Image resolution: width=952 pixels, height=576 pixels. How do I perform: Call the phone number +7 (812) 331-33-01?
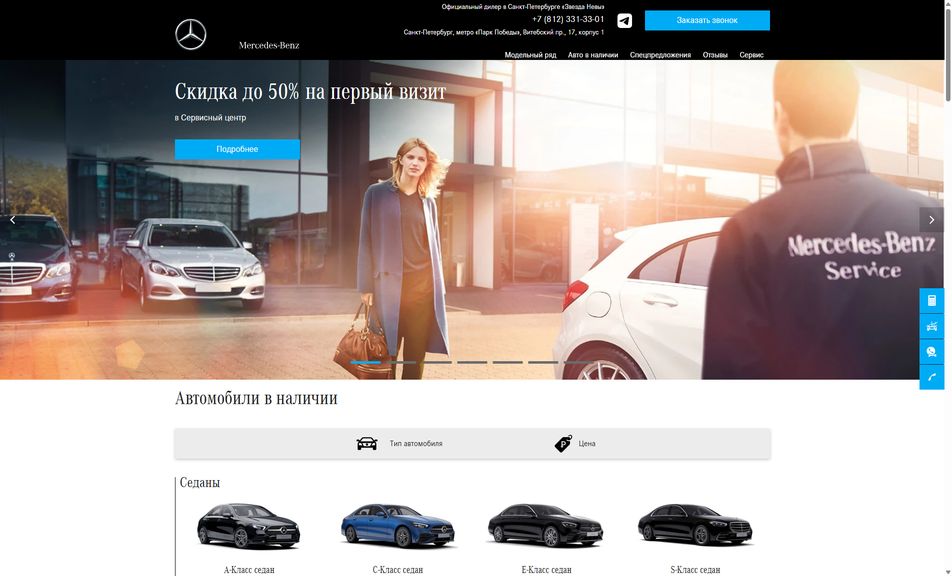click(x=568, y=19)
